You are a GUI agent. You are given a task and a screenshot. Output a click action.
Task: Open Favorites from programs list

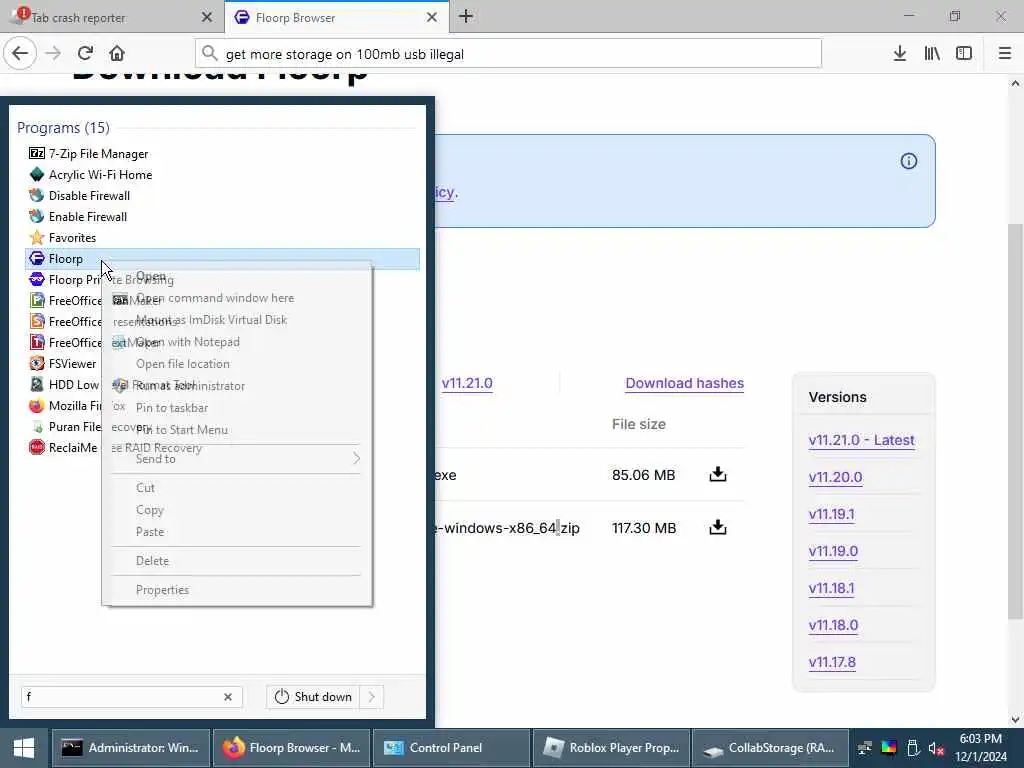tap(222, 238)
